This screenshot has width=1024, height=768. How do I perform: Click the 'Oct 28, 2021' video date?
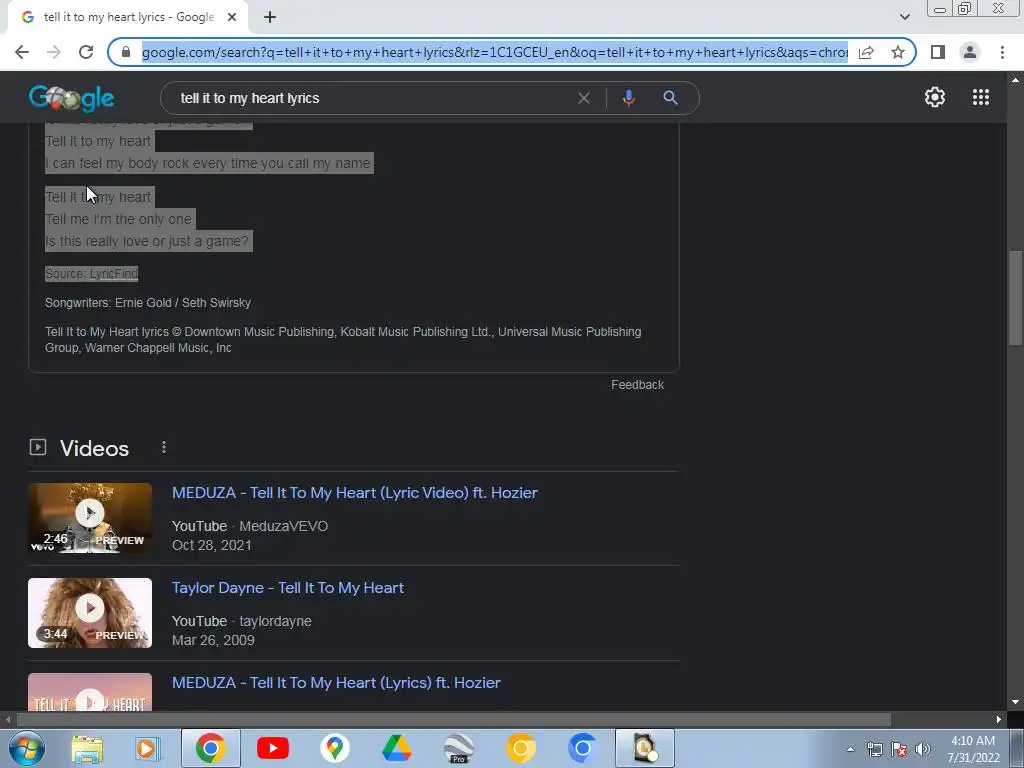[212, 545]
